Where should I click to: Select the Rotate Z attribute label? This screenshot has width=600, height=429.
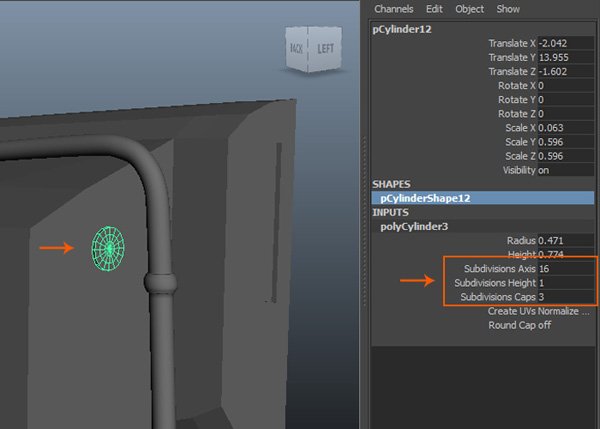(x=517, y=114)
